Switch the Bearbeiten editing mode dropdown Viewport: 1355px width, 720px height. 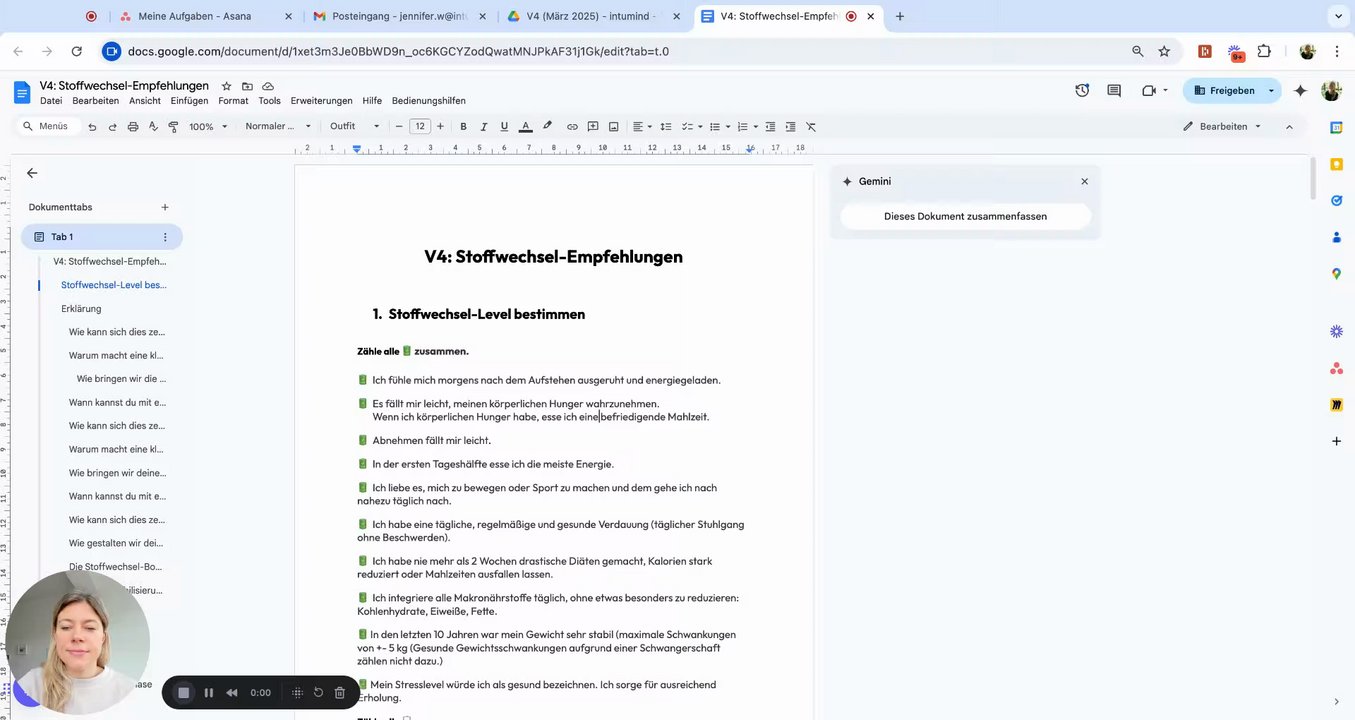1222,127
